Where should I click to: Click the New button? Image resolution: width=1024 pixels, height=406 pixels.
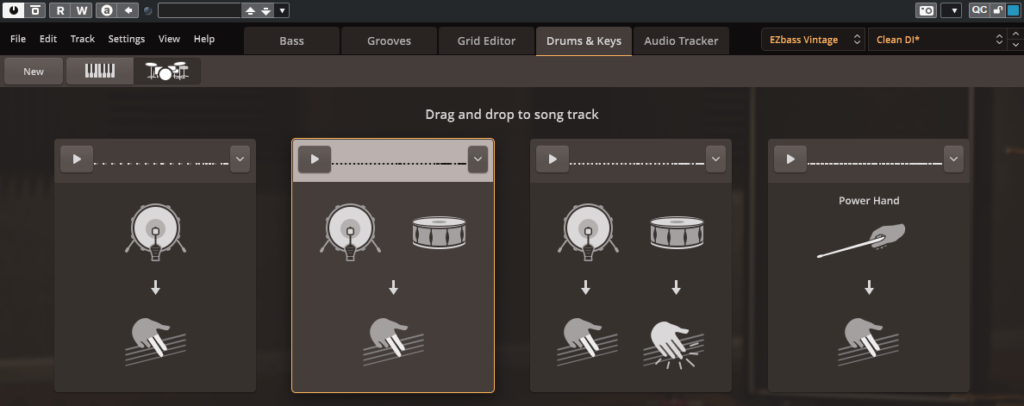(33, 71)
